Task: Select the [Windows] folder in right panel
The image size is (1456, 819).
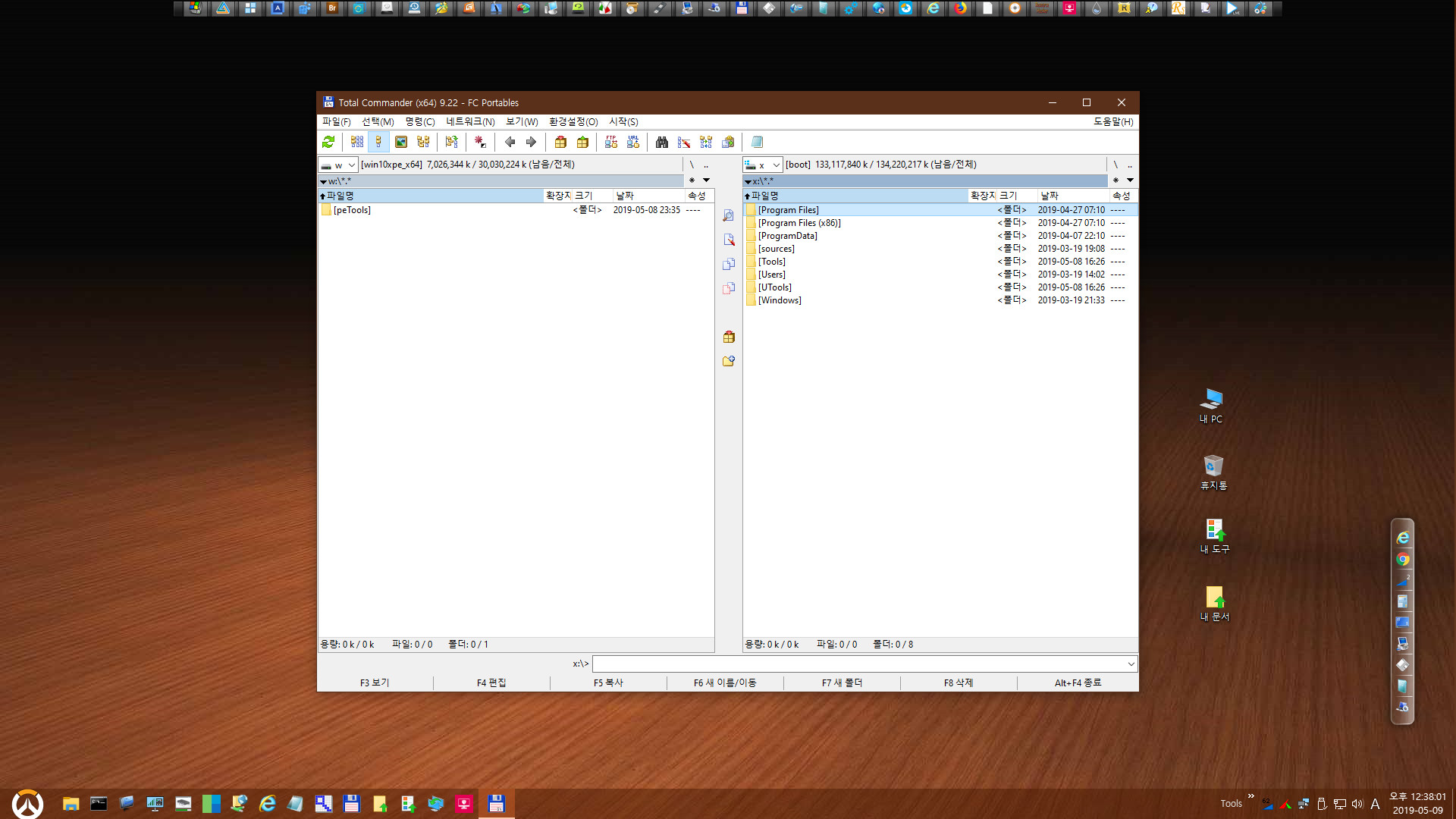Action: pyautogui.click(x=940, y=300)
